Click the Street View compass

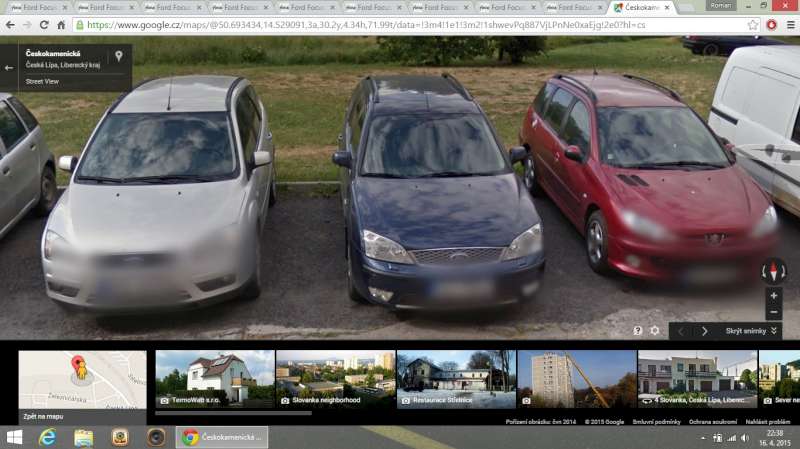(773, 270)
